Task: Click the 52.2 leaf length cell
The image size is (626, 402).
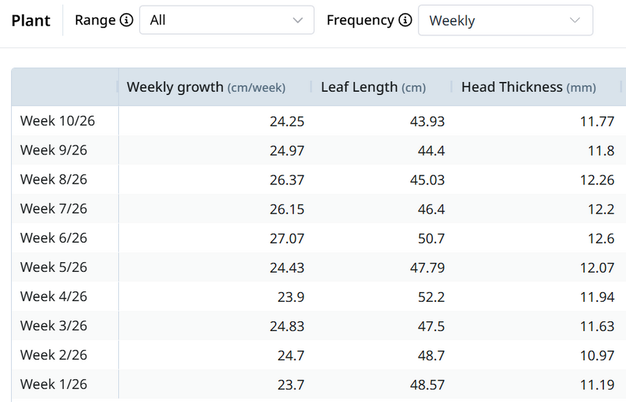Action: point(429,297)
